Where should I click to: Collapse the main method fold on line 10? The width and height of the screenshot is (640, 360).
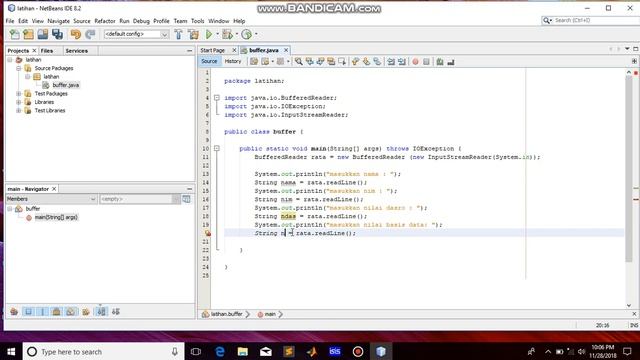click(217, 149)
